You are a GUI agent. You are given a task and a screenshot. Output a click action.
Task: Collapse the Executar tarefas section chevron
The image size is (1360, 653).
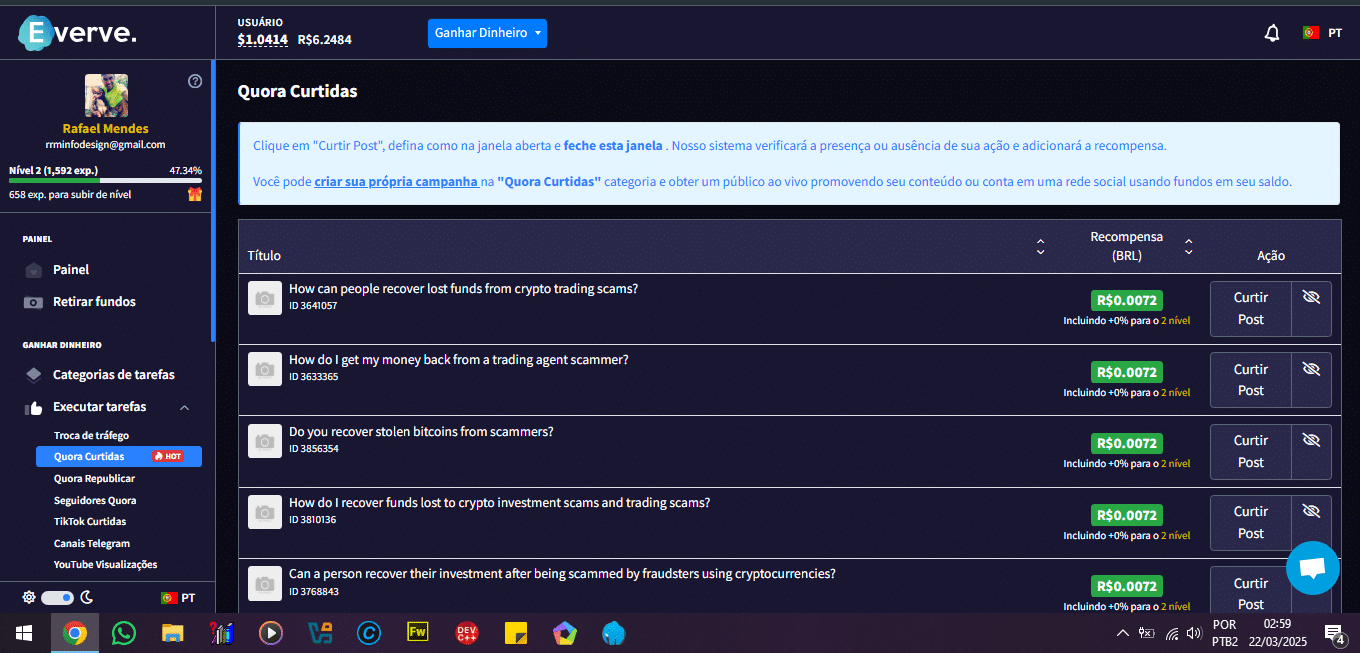[184, 407]
